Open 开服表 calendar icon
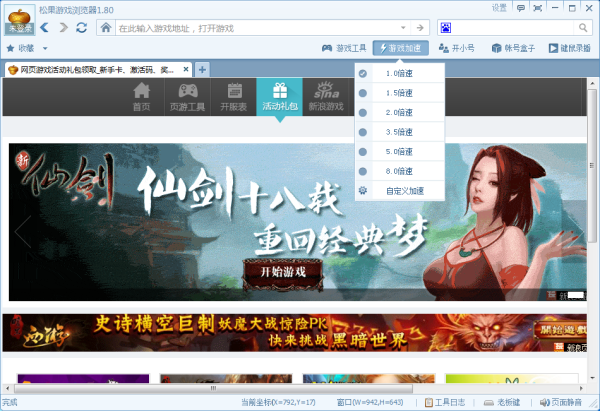 [234, 97]
